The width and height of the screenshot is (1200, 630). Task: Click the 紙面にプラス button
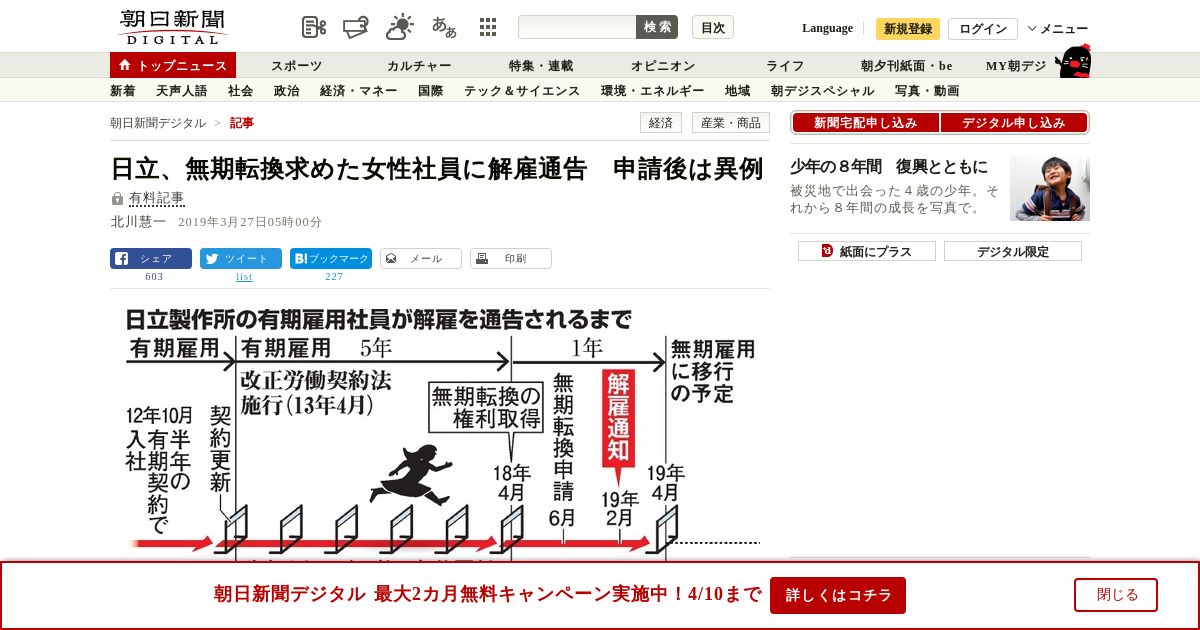click(x=867, y=251)
